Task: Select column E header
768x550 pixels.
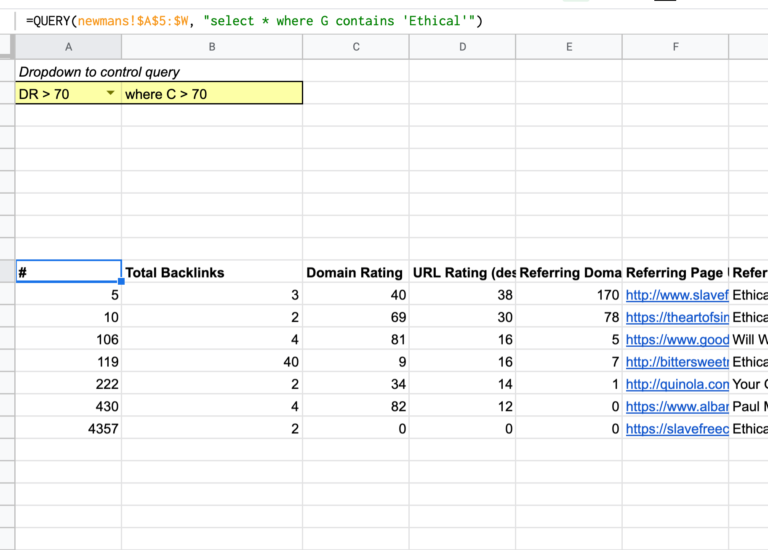Action: tap(568, 47)
